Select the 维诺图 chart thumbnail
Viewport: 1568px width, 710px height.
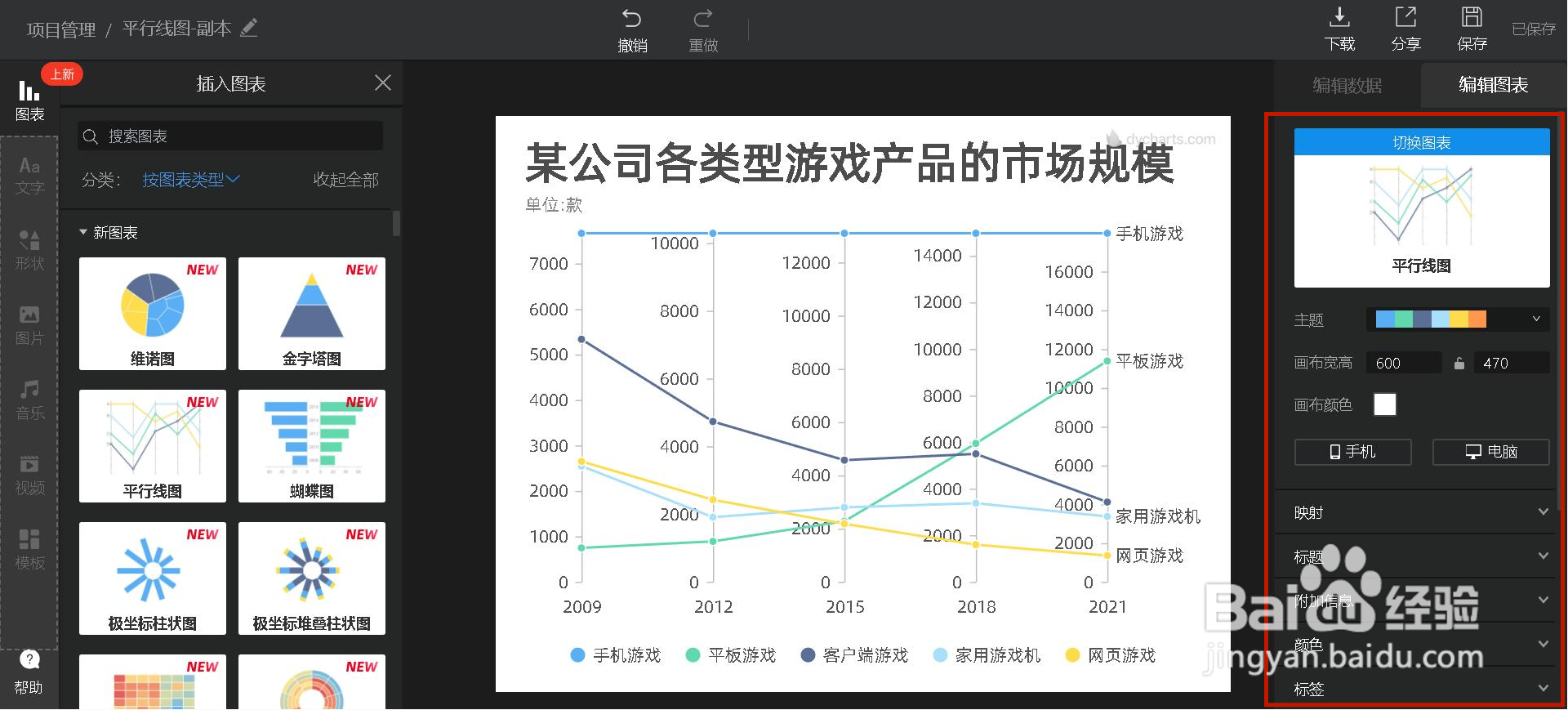click(x=153, y=314)
